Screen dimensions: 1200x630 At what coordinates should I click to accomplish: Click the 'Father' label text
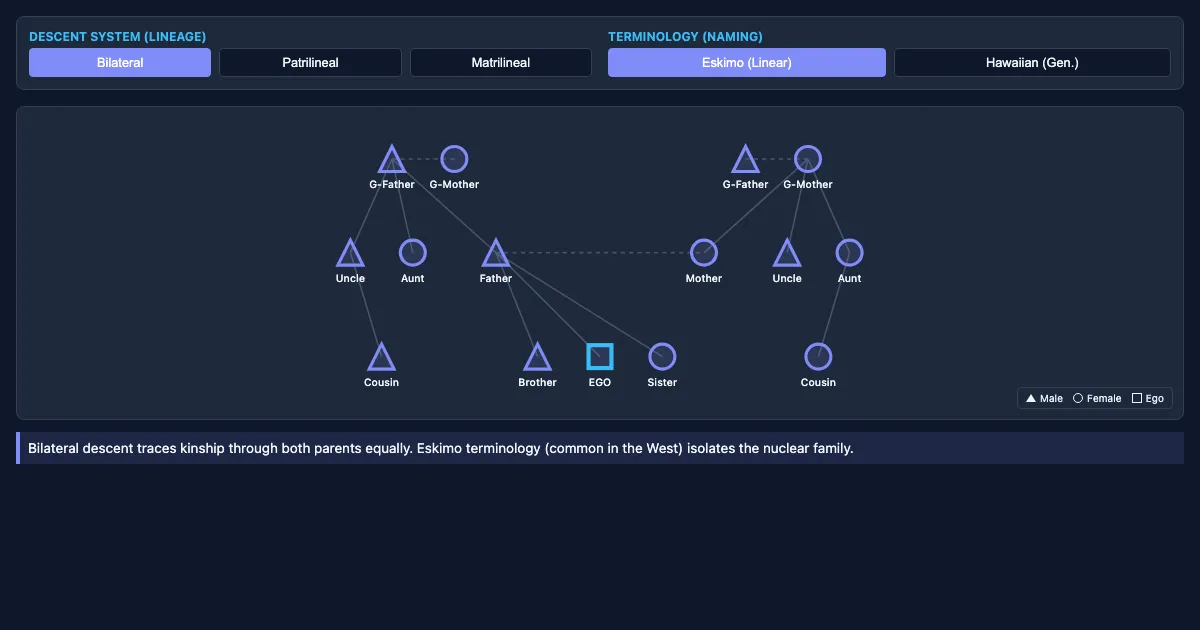[496, 279]
